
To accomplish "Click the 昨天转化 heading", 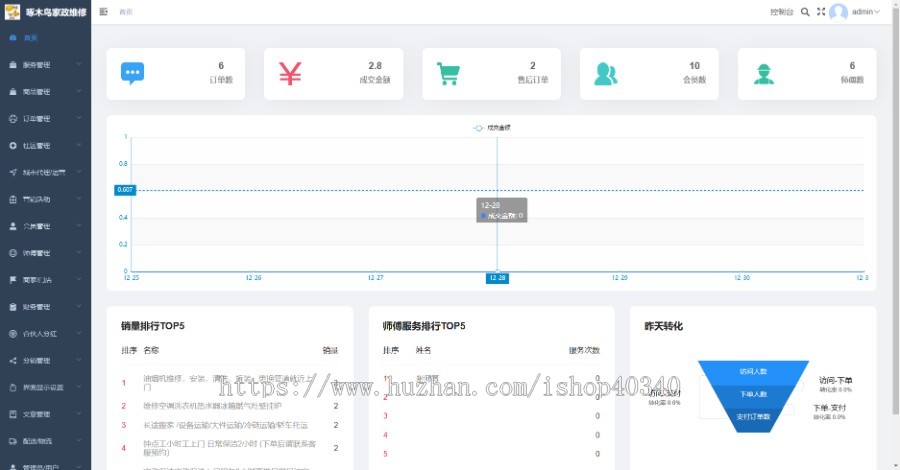I will (x=664, y=326).
